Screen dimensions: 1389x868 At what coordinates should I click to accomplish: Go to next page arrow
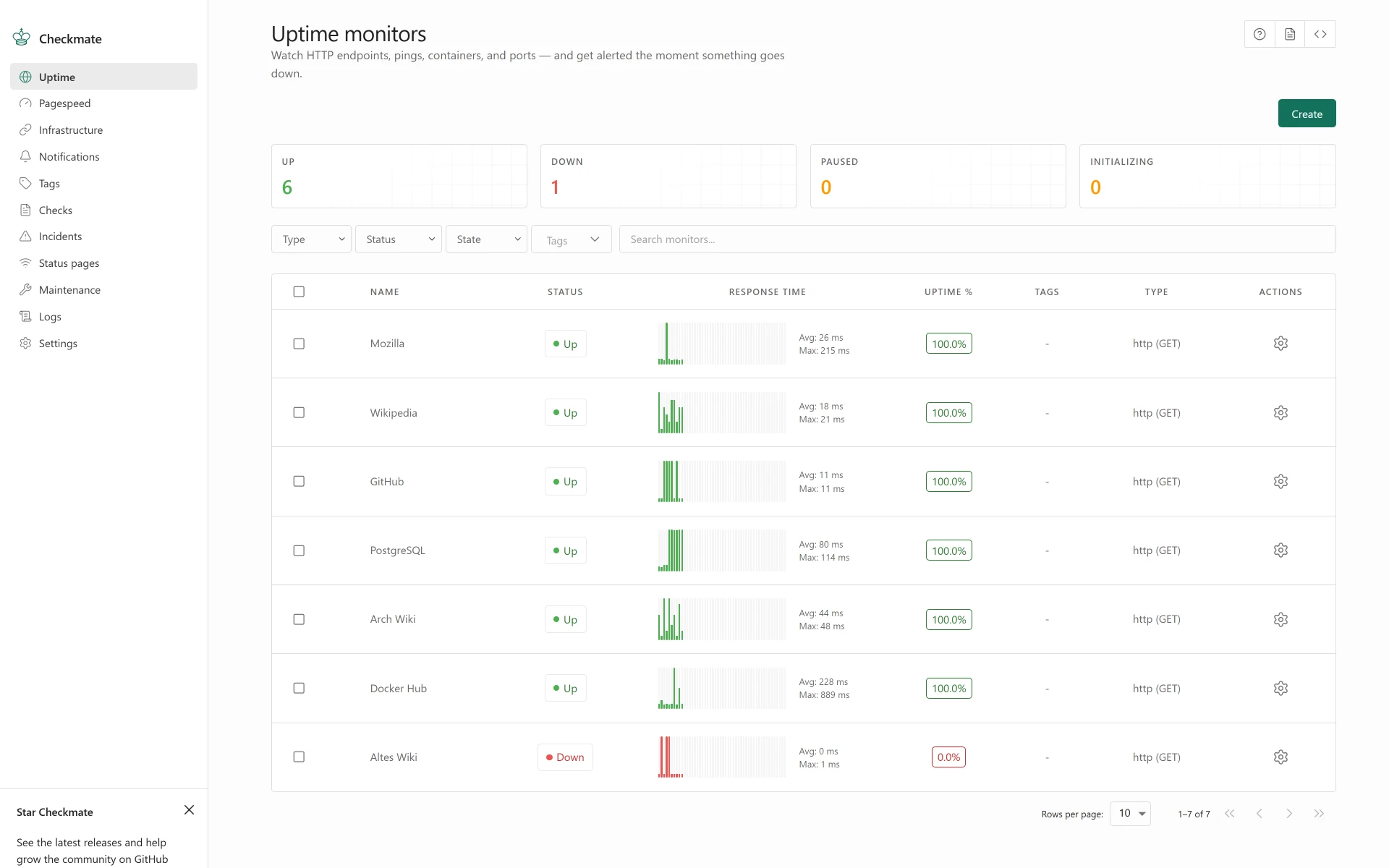1289,814
